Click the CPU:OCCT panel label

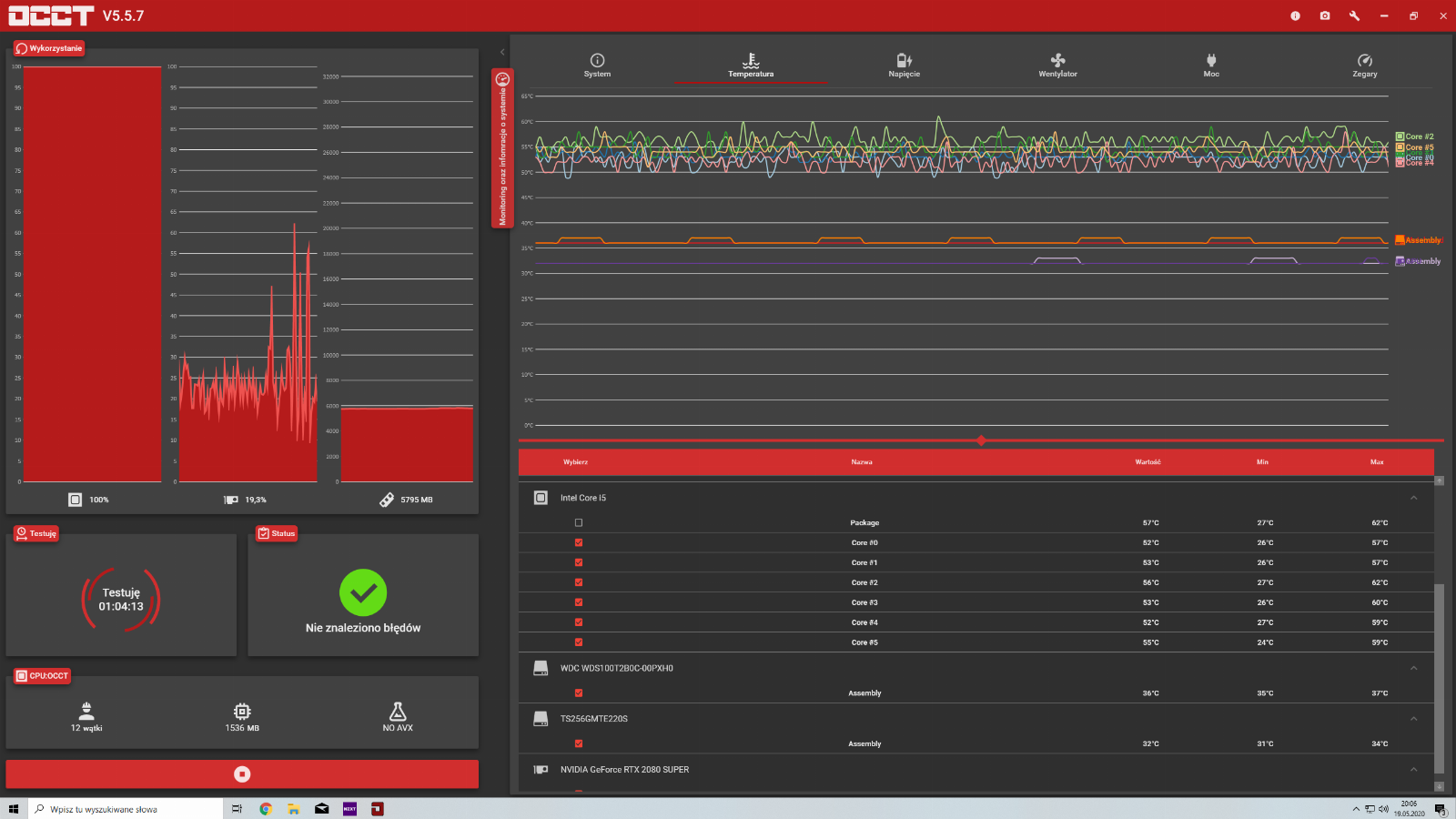[42, 676]
